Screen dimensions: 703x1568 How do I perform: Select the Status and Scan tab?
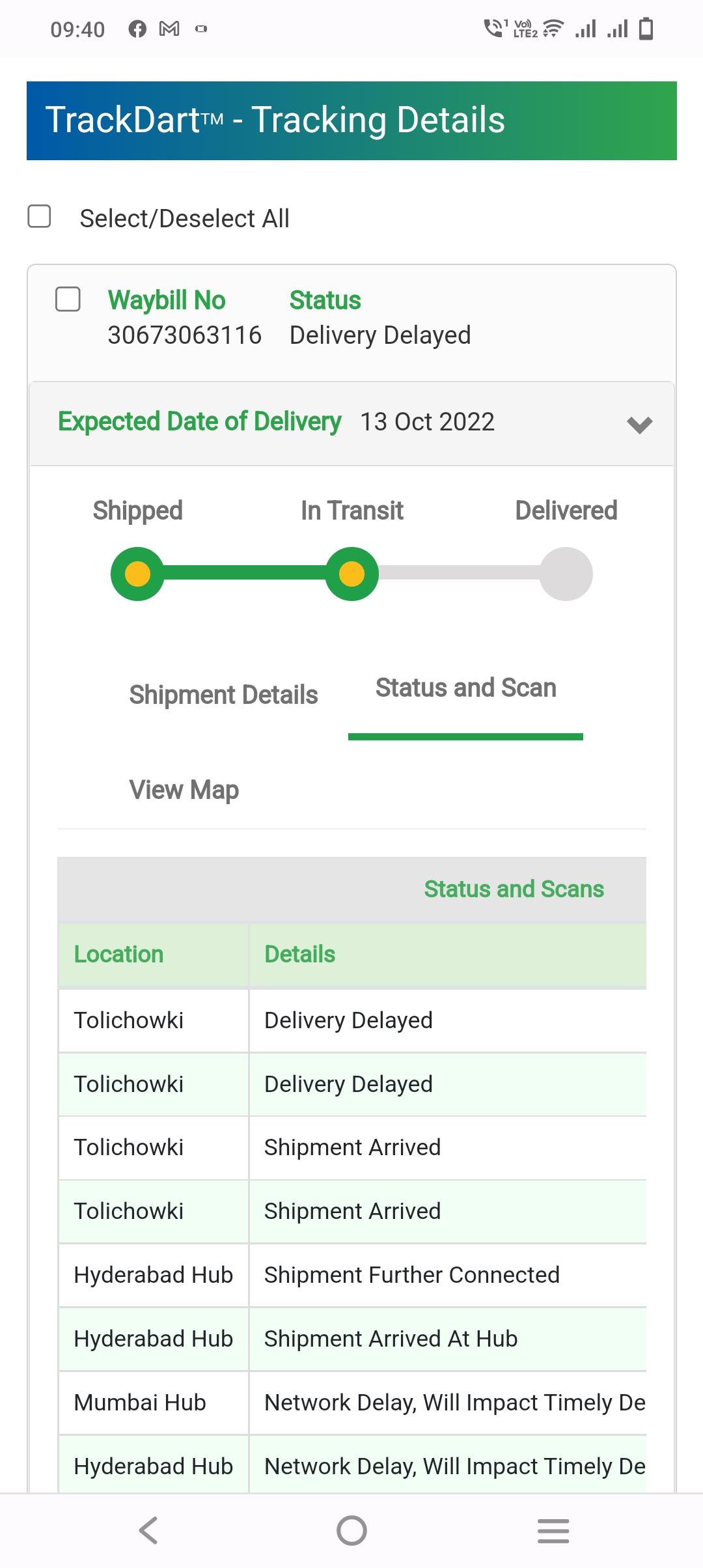click(465, 688)
